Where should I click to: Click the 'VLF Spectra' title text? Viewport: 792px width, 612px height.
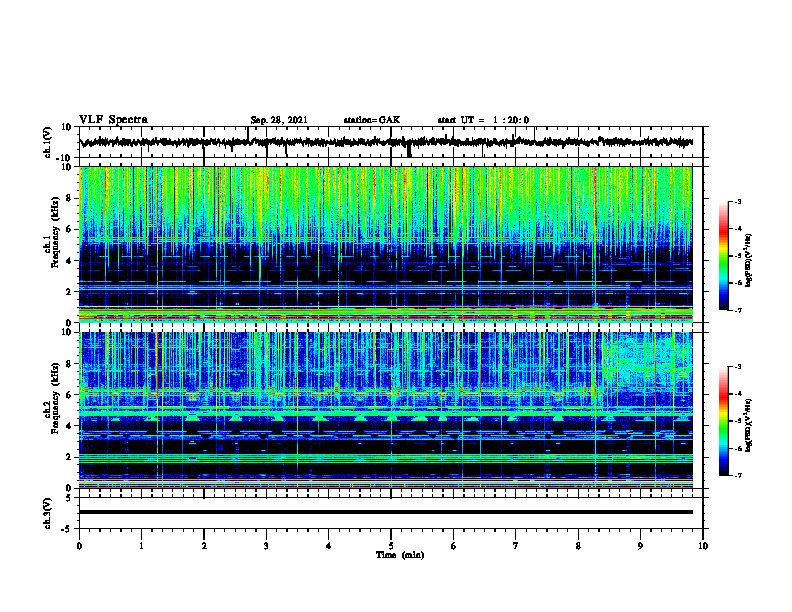click(113, 120)
